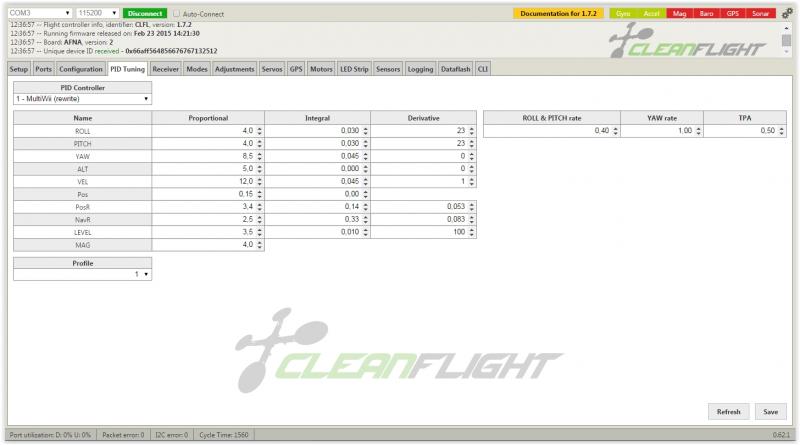This screenshot has height=445, width=800.
Task: Open the COM3 port dropdown
Action: 39,13
